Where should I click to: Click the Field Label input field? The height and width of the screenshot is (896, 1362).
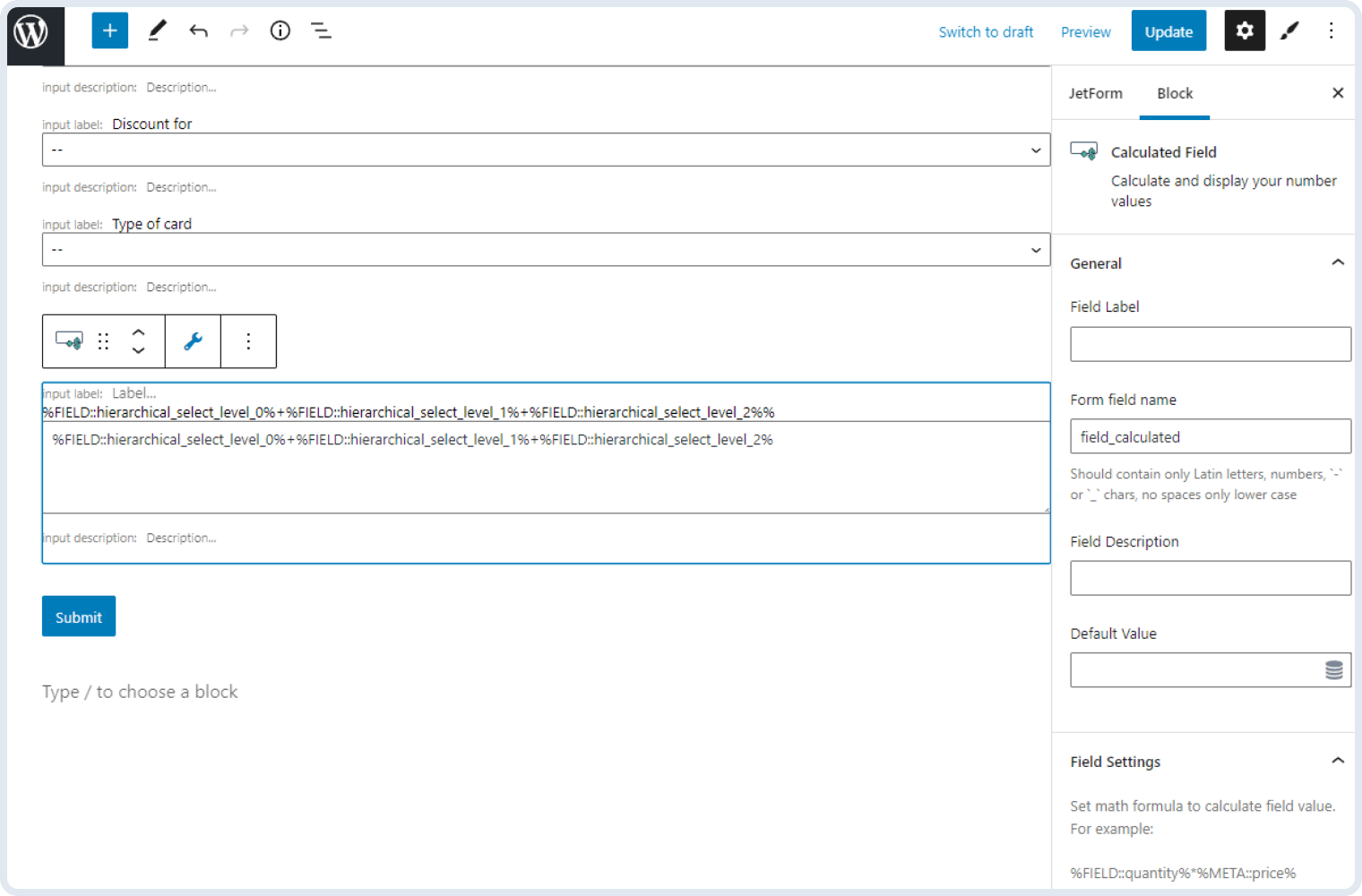1210,344
